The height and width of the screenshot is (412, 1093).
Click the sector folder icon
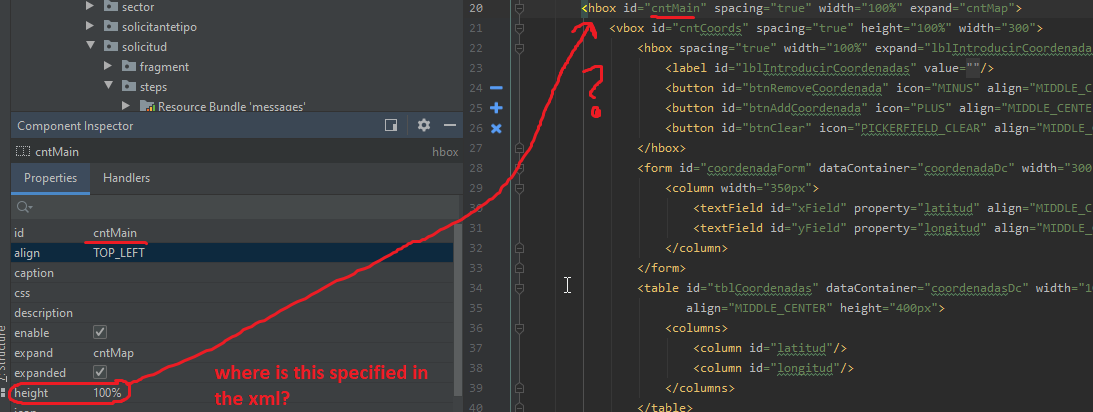pos(110,6)
